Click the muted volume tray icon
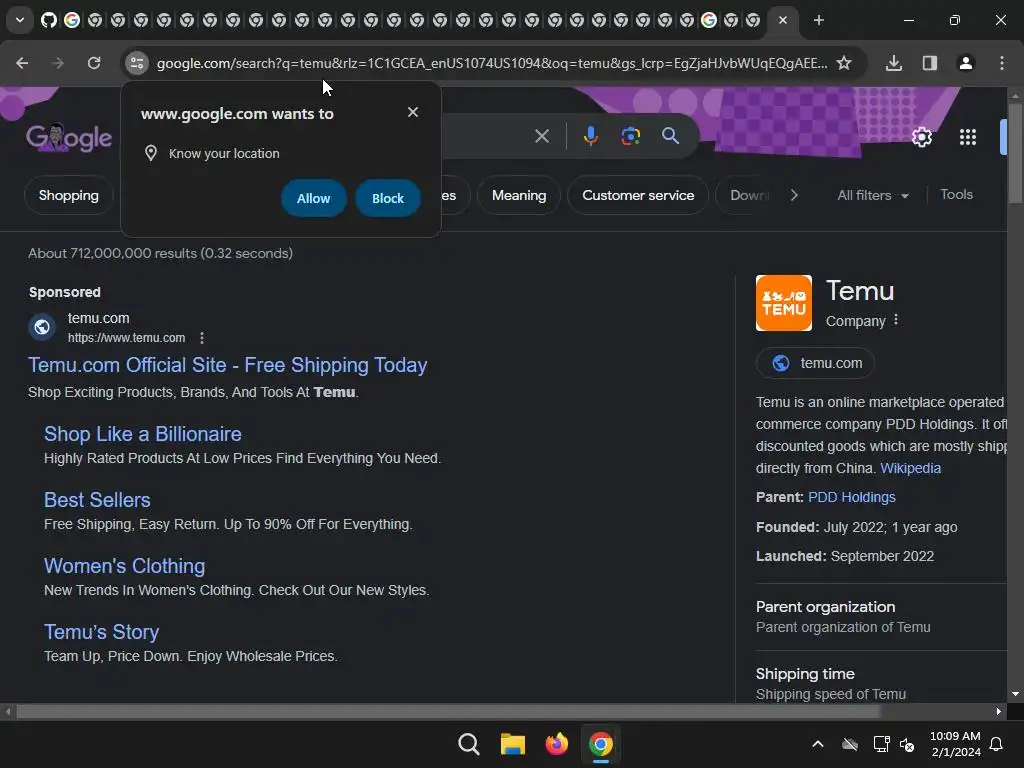Image resolution: width=1024 pixels, height=768 pixels. pyautogui.click(x=907, y=744)
